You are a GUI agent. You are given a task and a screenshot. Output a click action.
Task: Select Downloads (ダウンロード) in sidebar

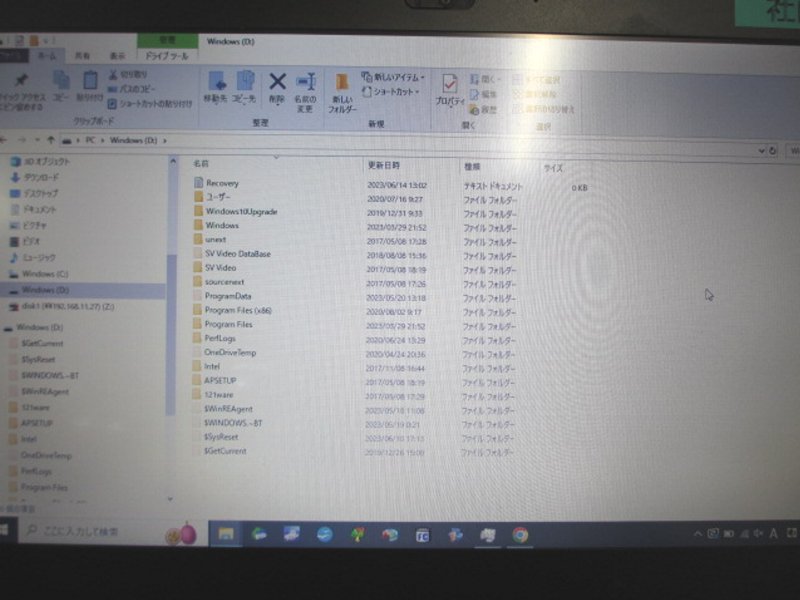35,178
